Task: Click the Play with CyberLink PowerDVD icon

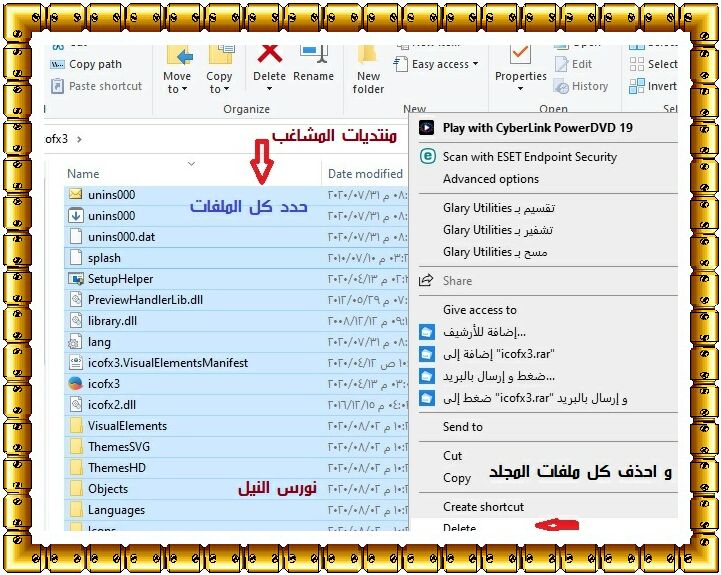Action: click(427, 128)
